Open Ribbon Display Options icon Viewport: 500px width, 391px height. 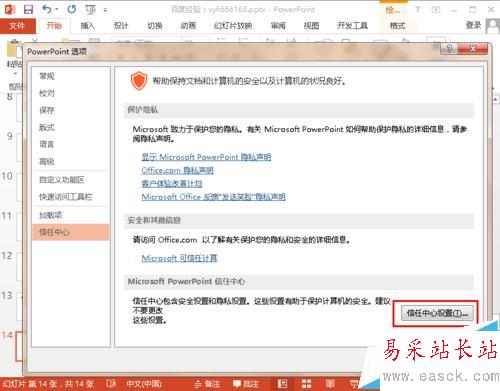436,10
